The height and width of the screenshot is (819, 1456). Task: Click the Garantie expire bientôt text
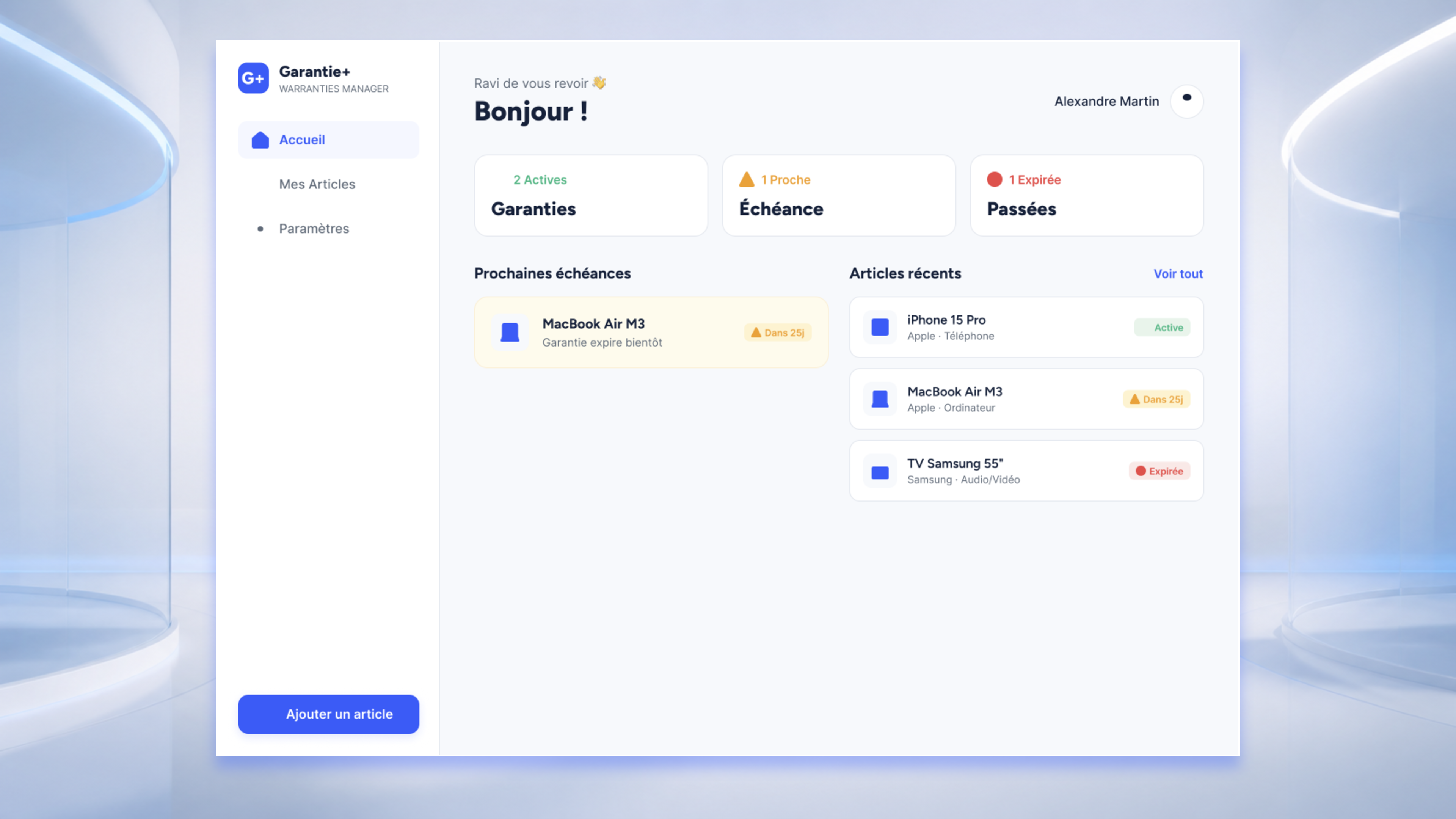tap(602, 342)
